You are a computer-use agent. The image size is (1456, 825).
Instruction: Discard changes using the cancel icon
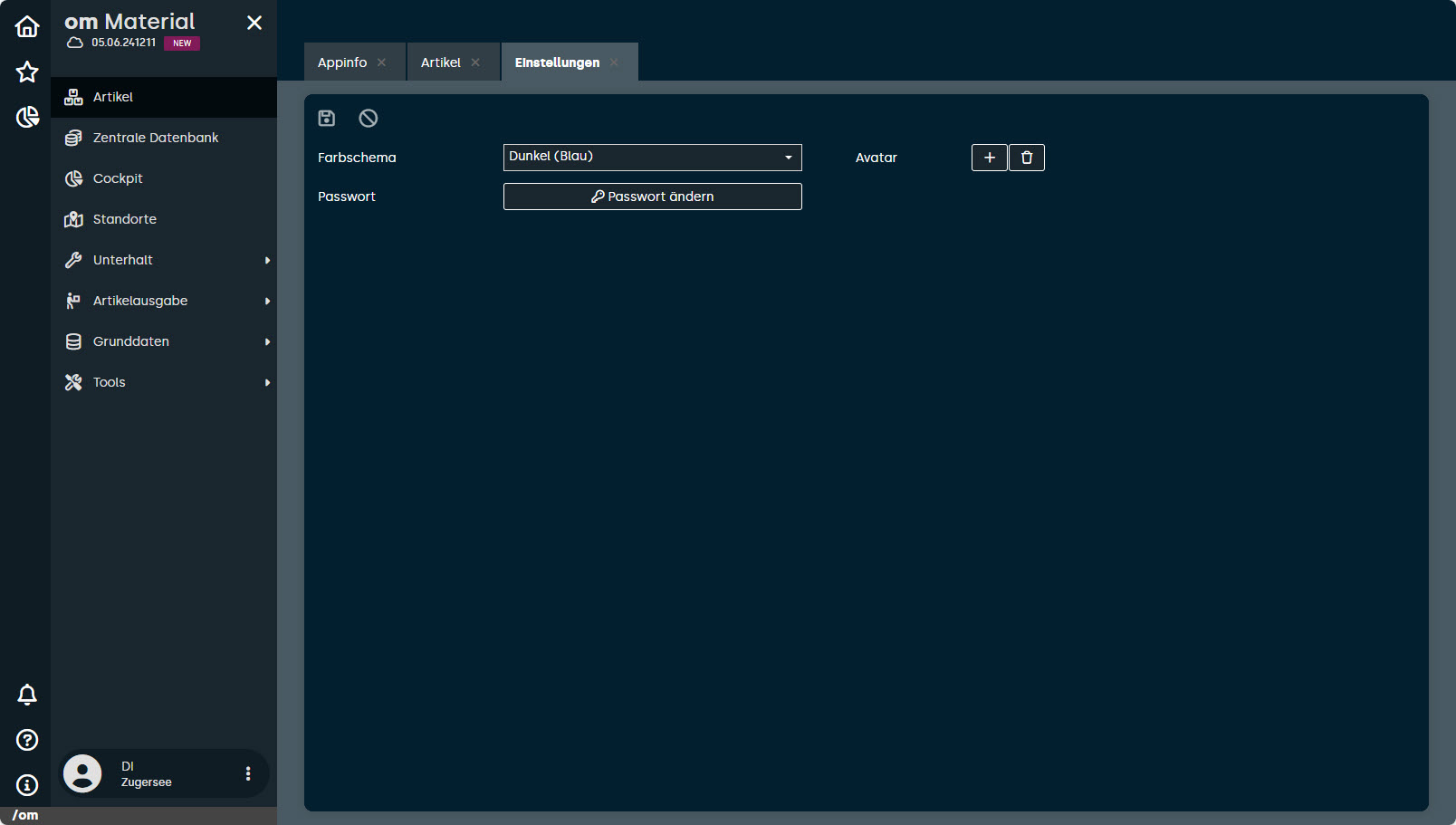[368, 118]
